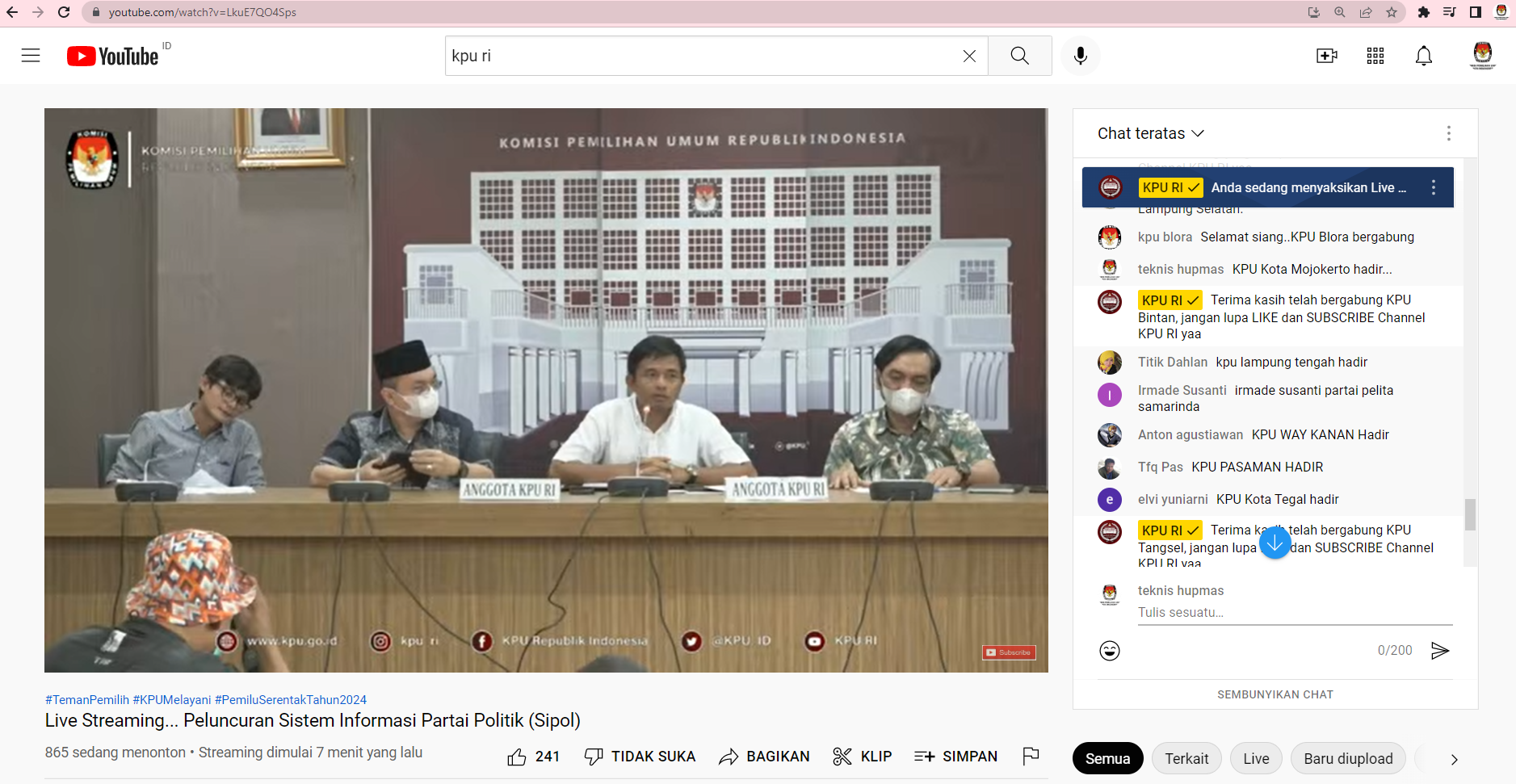Open pinned message options menu
Screen dimensions: 1516x784
tap(1433, 187)
